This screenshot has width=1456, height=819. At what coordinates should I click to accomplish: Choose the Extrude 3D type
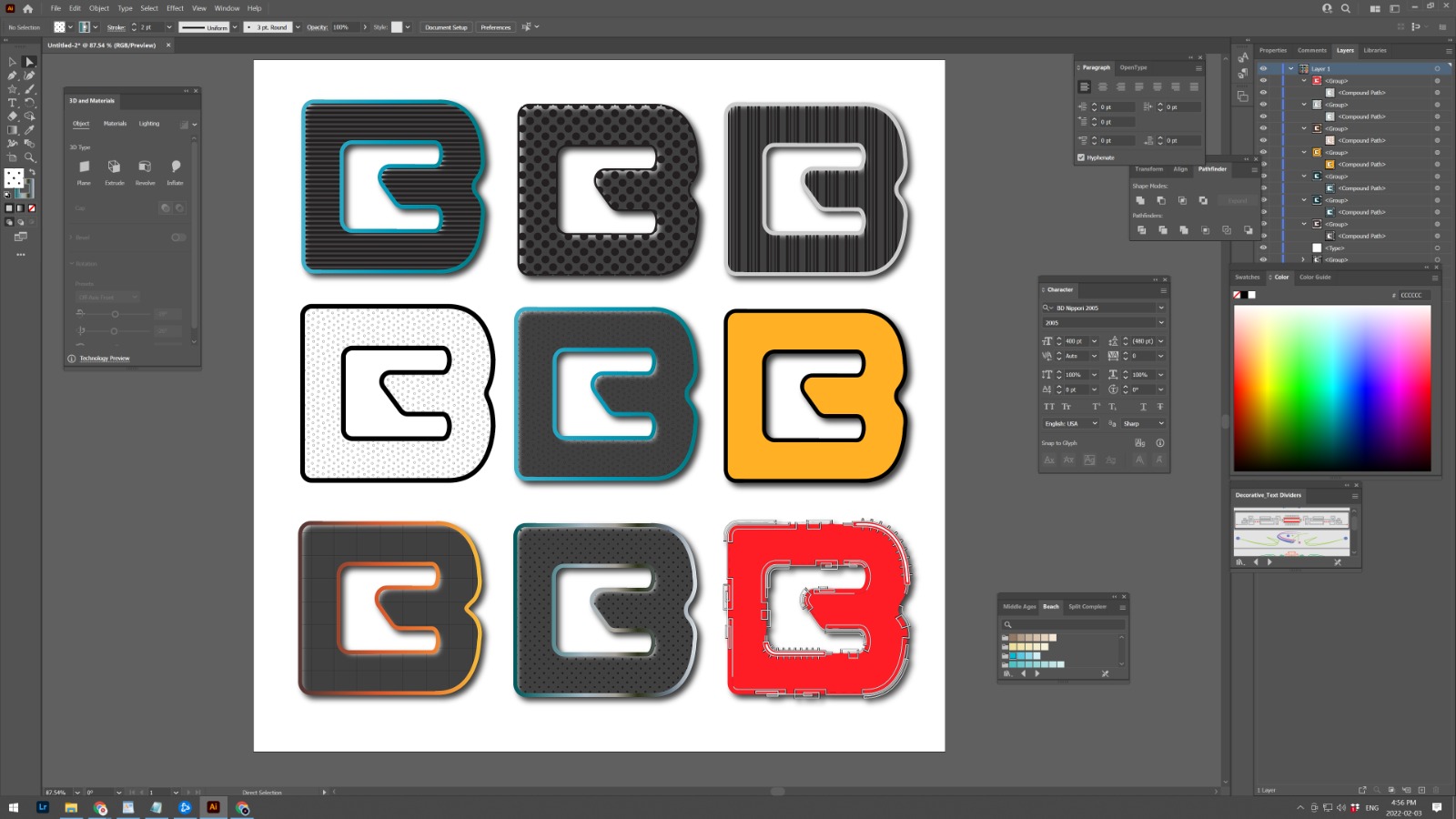point(114,167)
